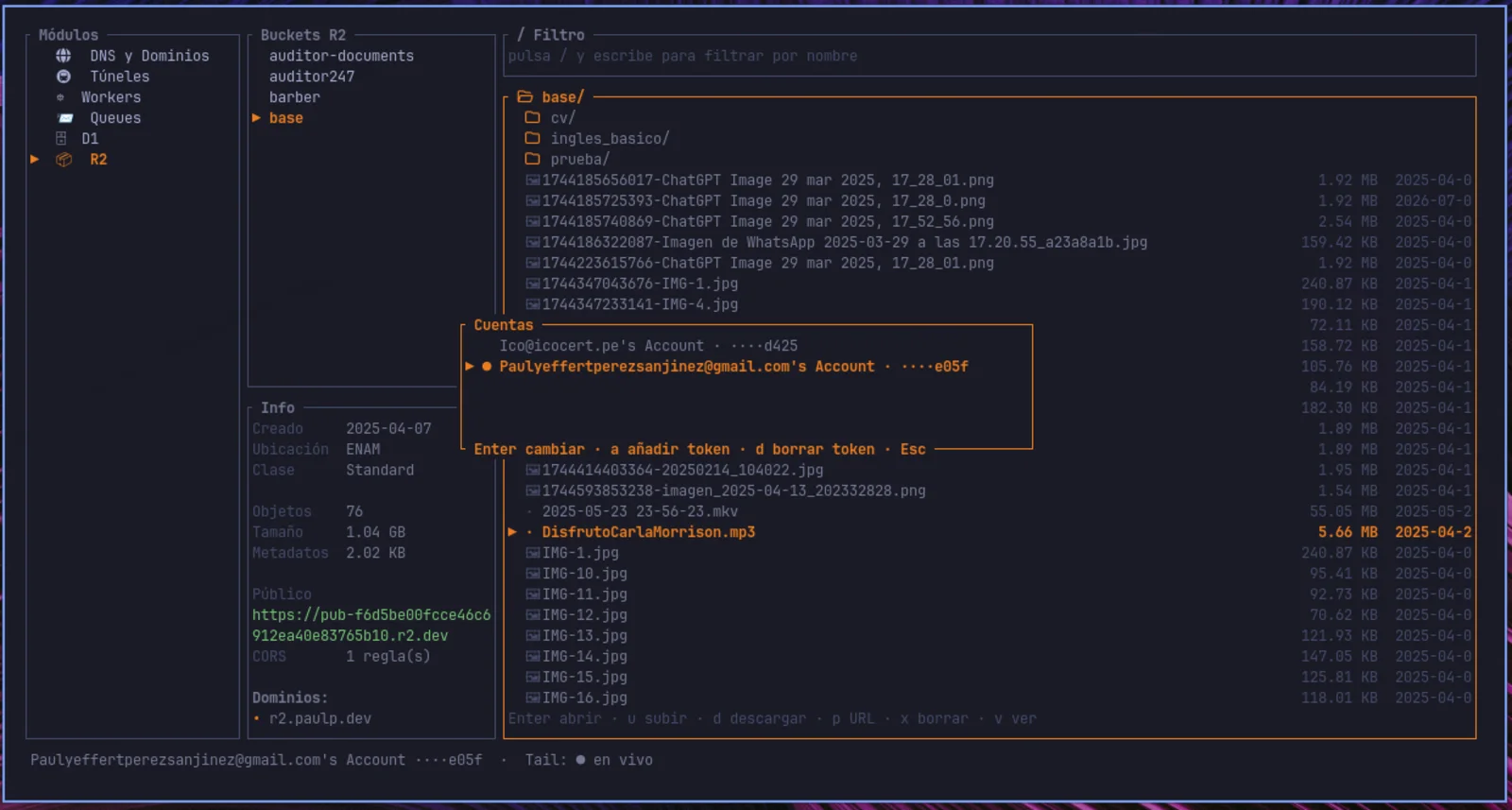The height and width of the screenshot is (810, 1512).
Task: Open the r2.paulp.dev domain link
Action: point(320,718)
